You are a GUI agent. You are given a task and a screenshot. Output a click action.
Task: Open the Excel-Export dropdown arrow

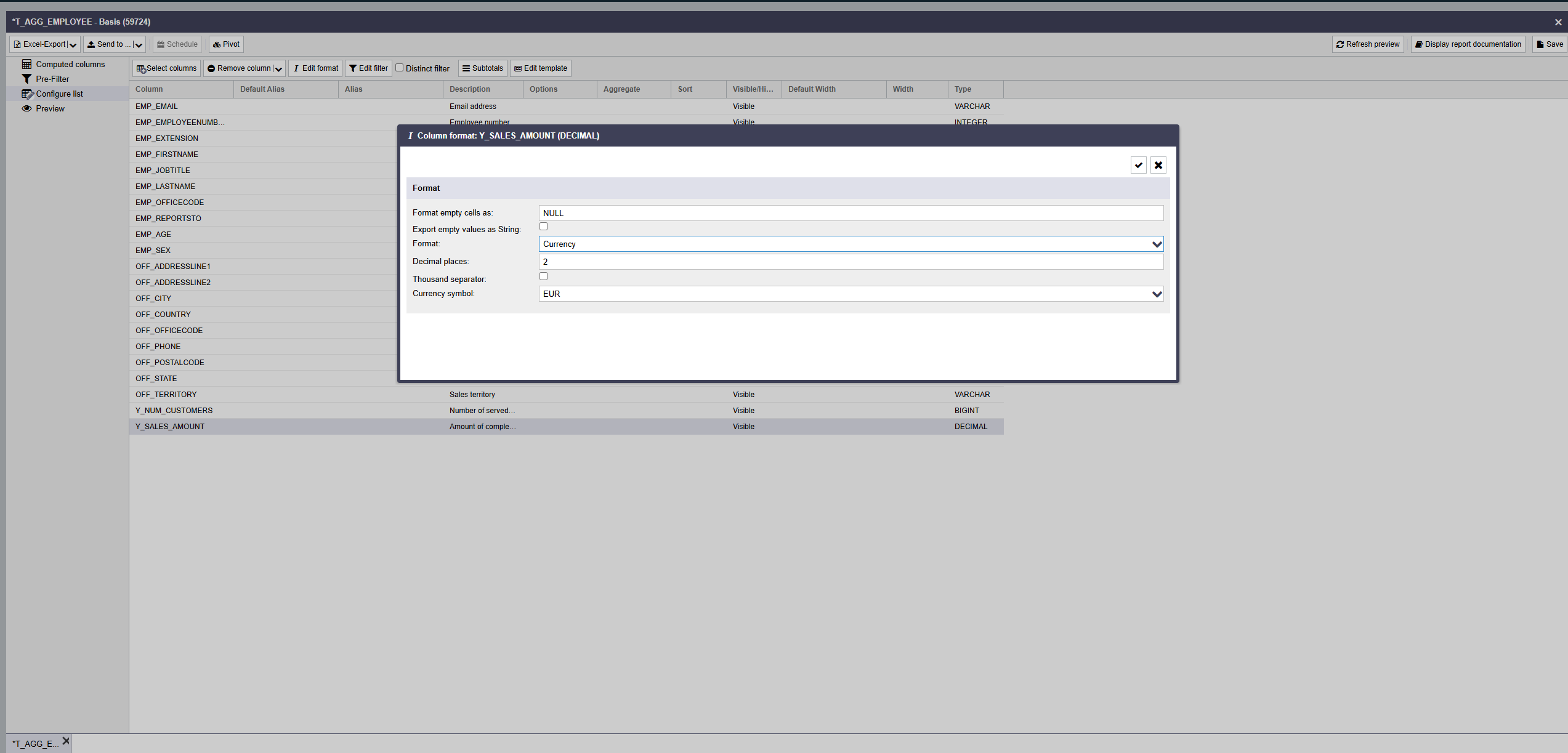click(73, 44)
